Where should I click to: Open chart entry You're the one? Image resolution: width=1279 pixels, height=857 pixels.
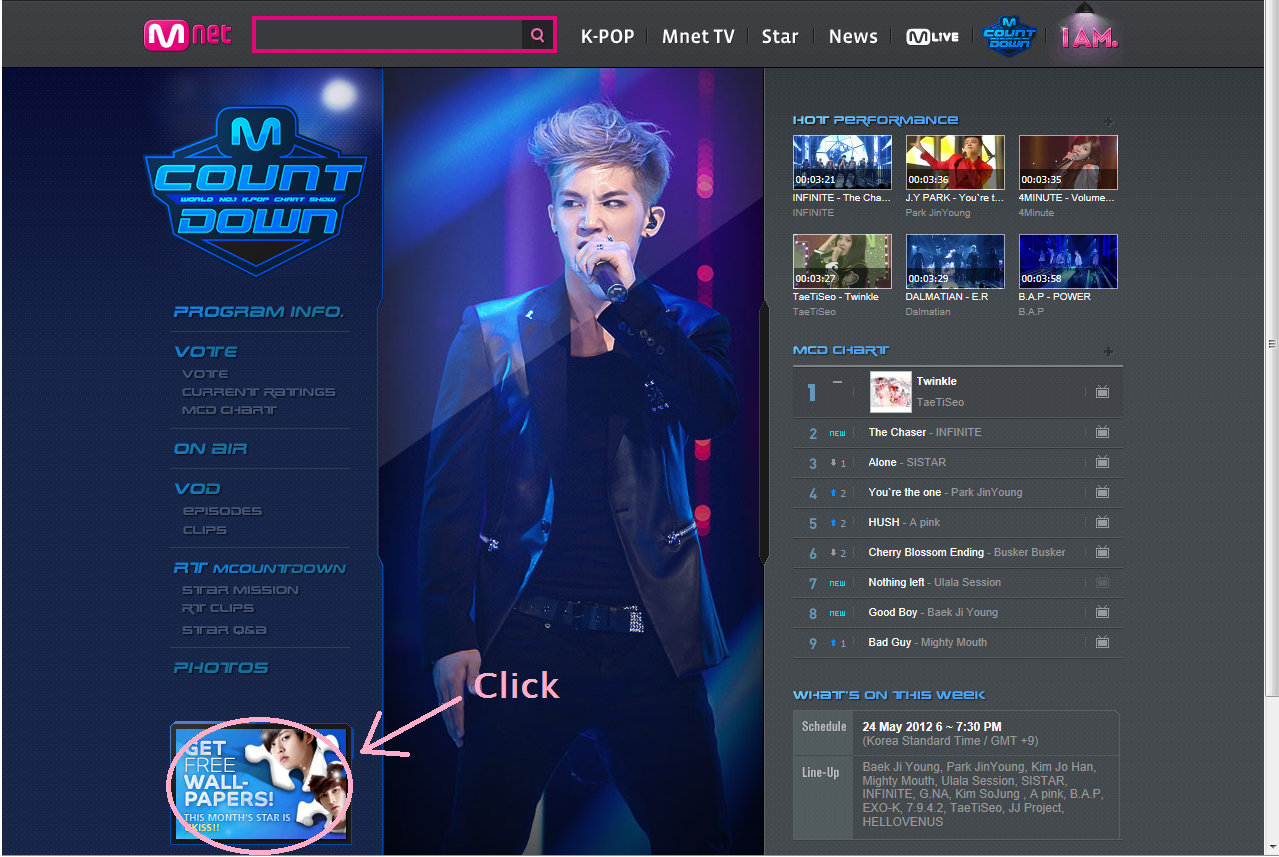click(946, 492)
